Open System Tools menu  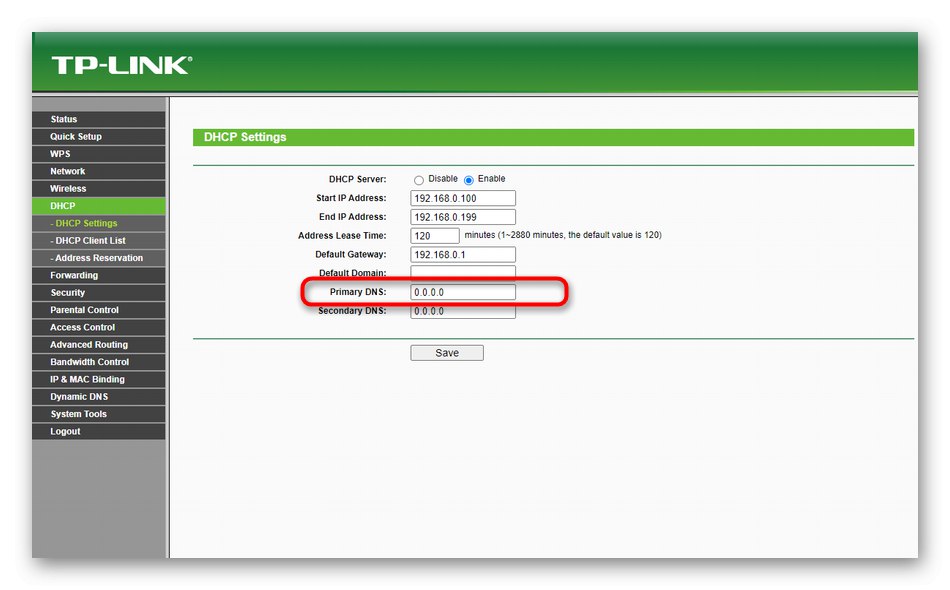click(x=99, y=414)
